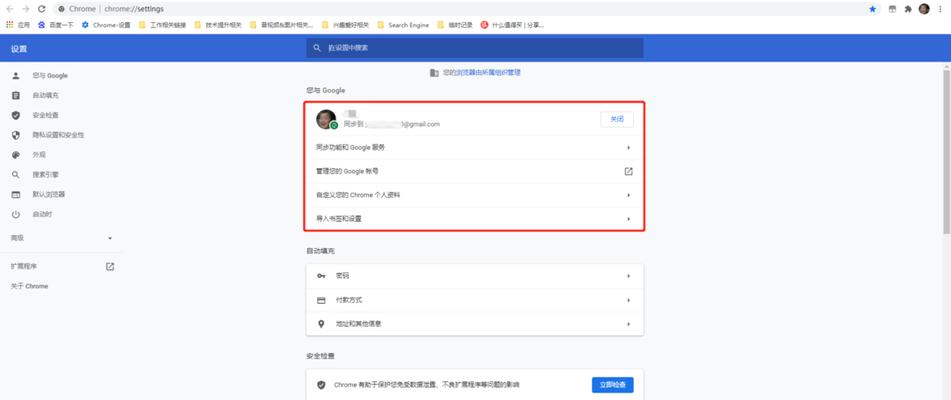Open 地址和其他信息 row with pin icon

474,324
